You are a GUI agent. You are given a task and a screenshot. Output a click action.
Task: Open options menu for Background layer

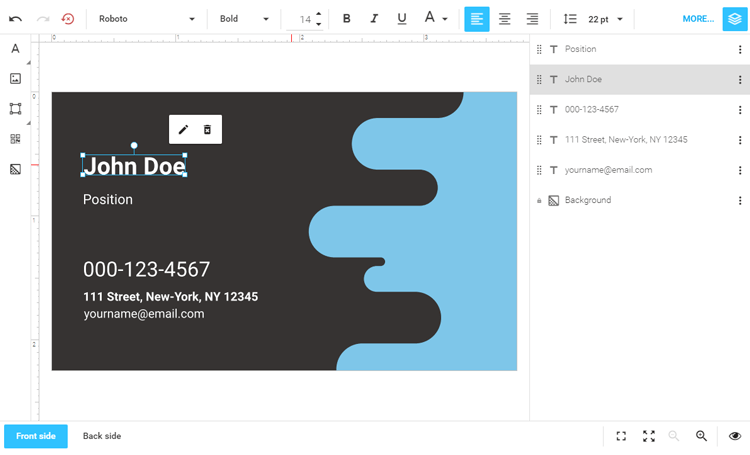(x=739, y=200)
